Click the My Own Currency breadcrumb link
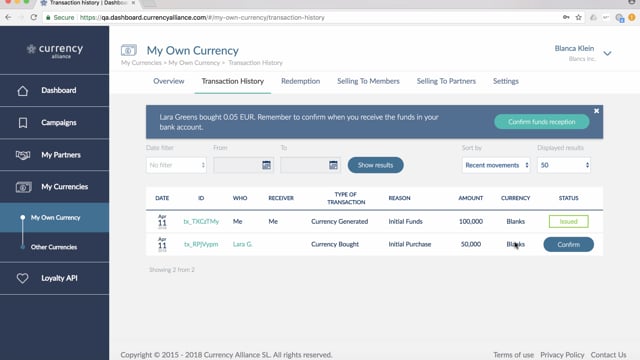This screenshot has width=640, height=360. pyautogui.click(x=194, y=62)
